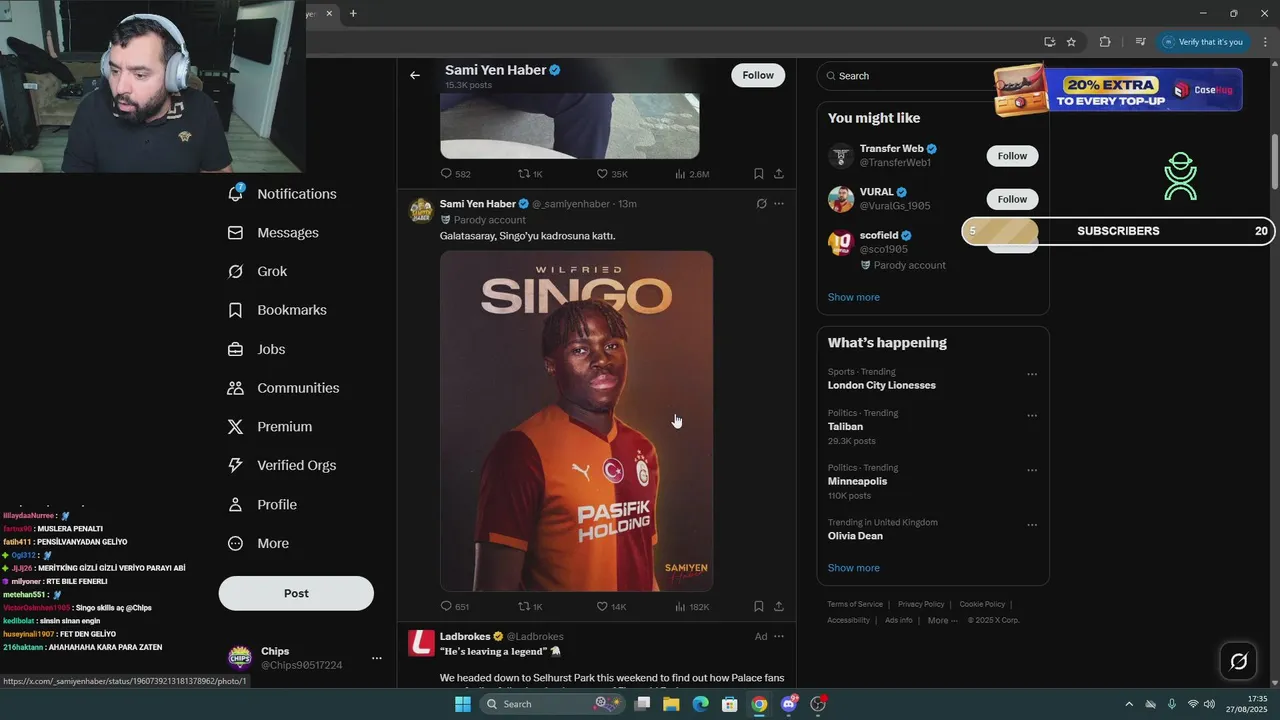Screen dimensions: 1280x720
Task: Like the Singo post with 14K likes
Action: 611,607
